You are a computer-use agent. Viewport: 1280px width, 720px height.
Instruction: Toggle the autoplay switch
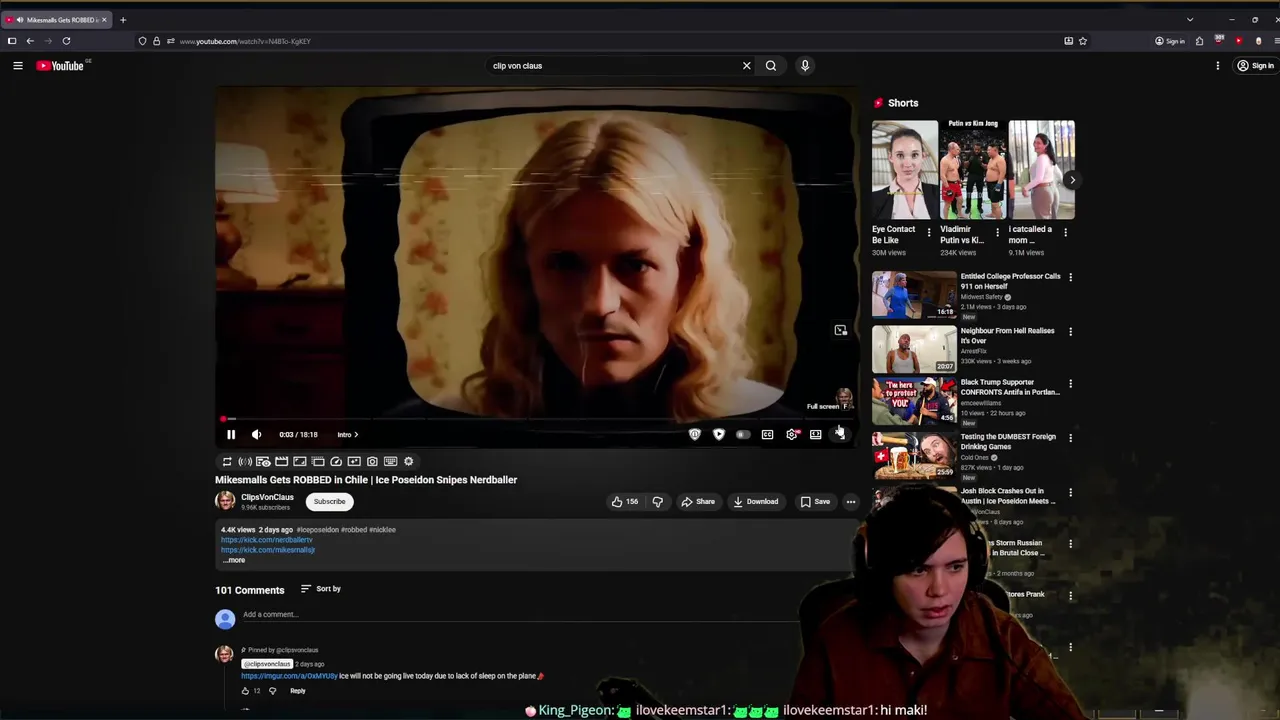pos(743,434)
